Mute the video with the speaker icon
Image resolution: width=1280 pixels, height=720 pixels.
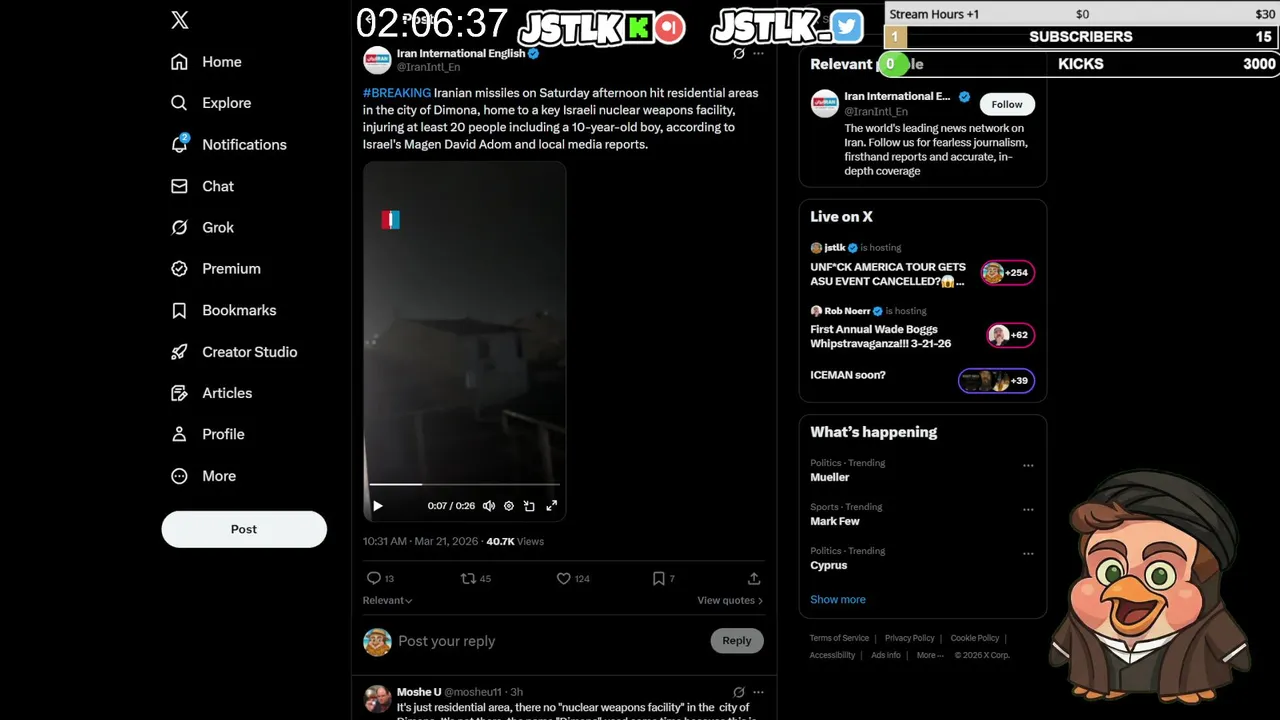point(489,506)
